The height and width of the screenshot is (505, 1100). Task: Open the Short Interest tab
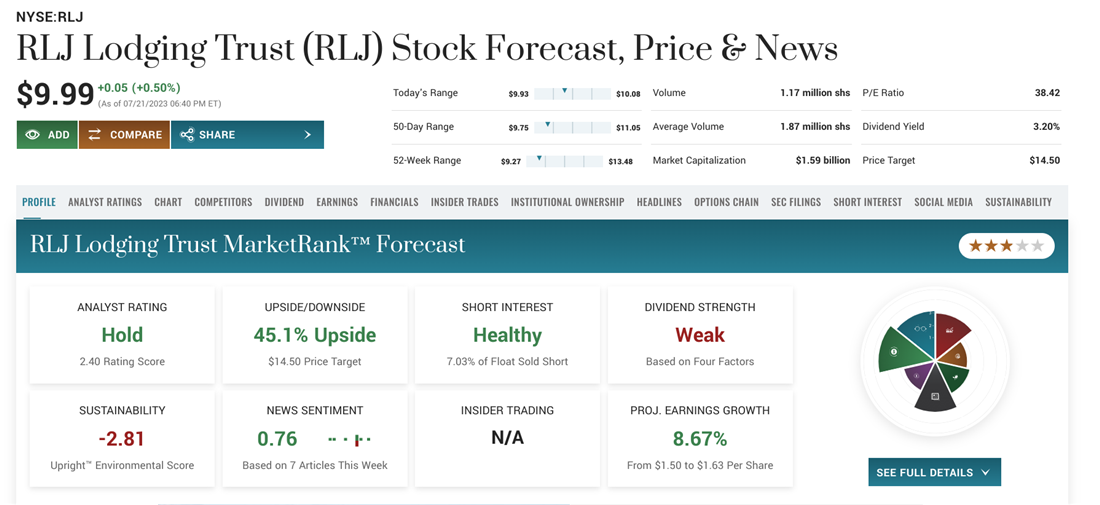point(867,202)
